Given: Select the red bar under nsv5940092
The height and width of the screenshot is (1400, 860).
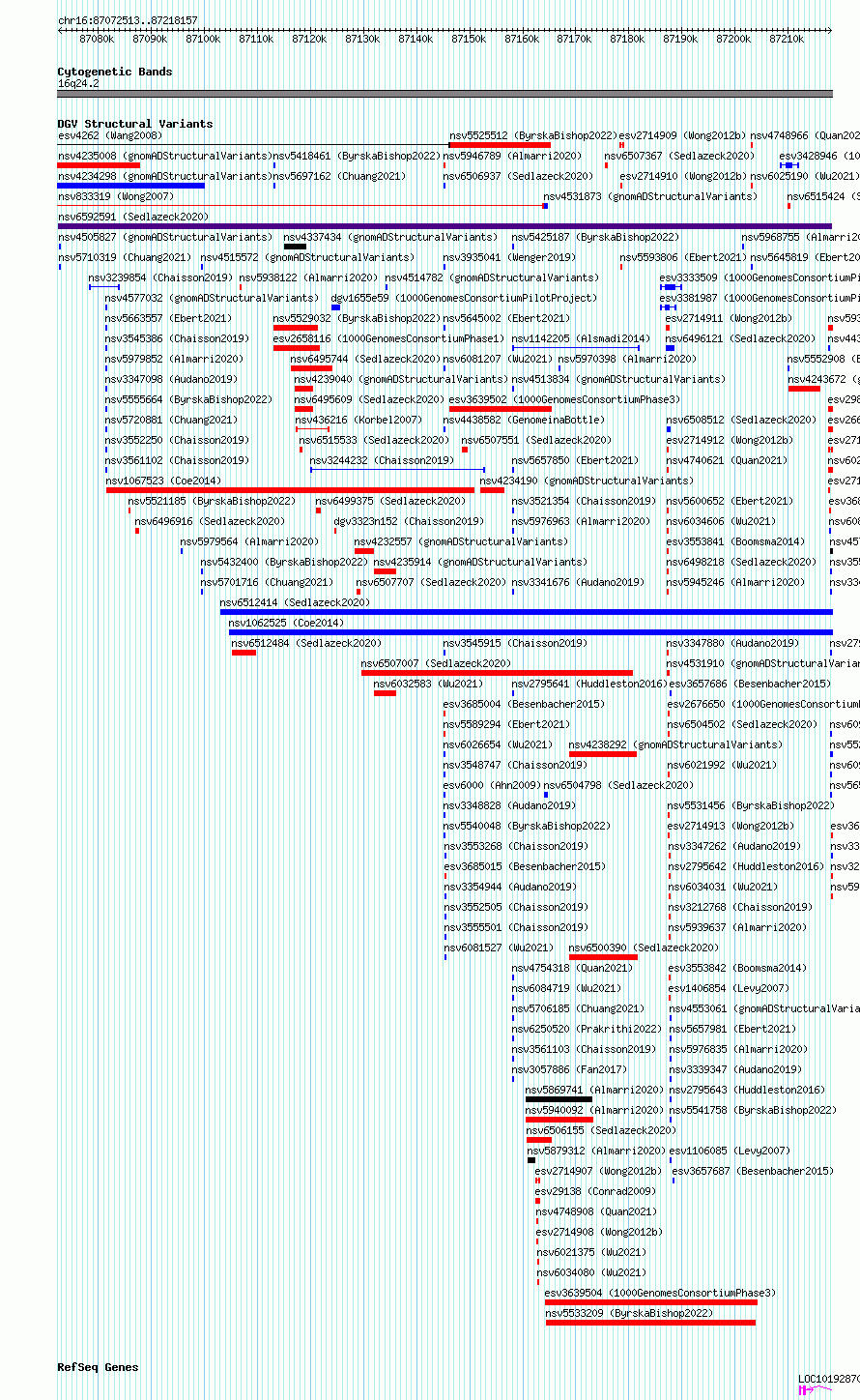Looking at the screenshot, I should click(559, 1120).
